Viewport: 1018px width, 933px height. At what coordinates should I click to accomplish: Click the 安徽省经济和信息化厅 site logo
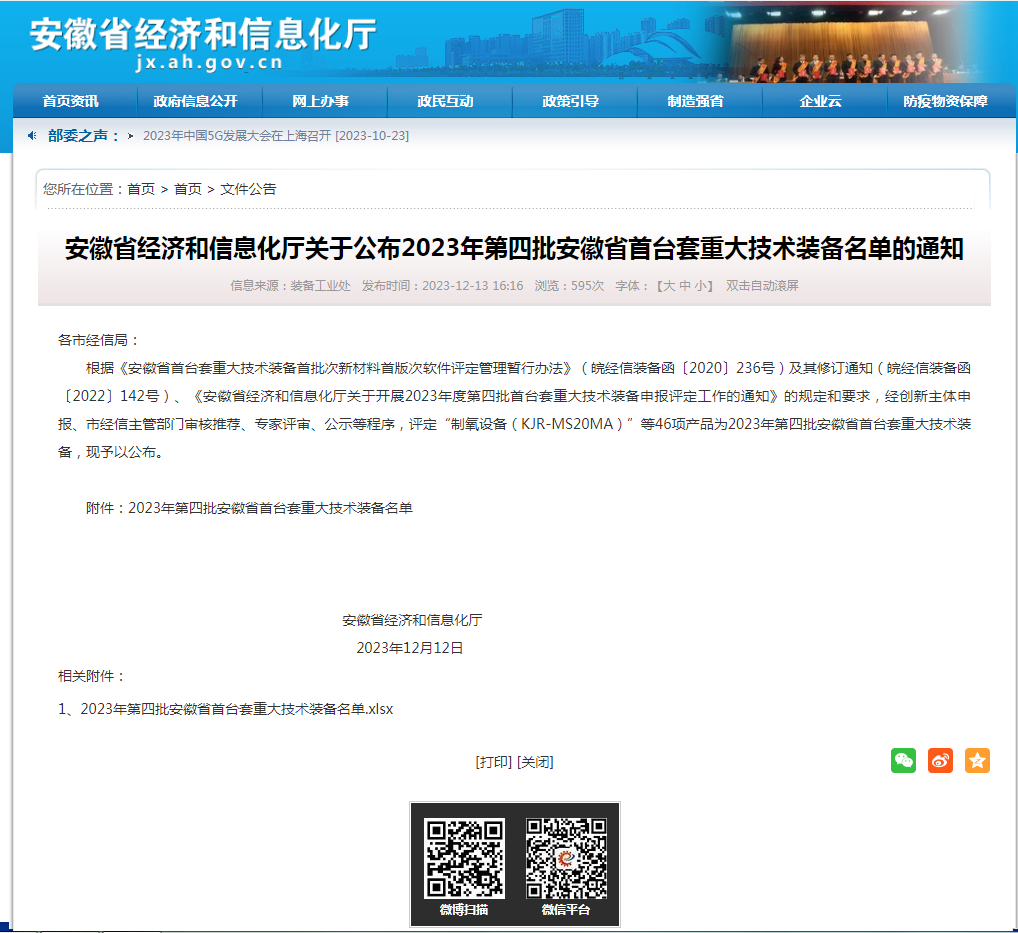[203, 33]
